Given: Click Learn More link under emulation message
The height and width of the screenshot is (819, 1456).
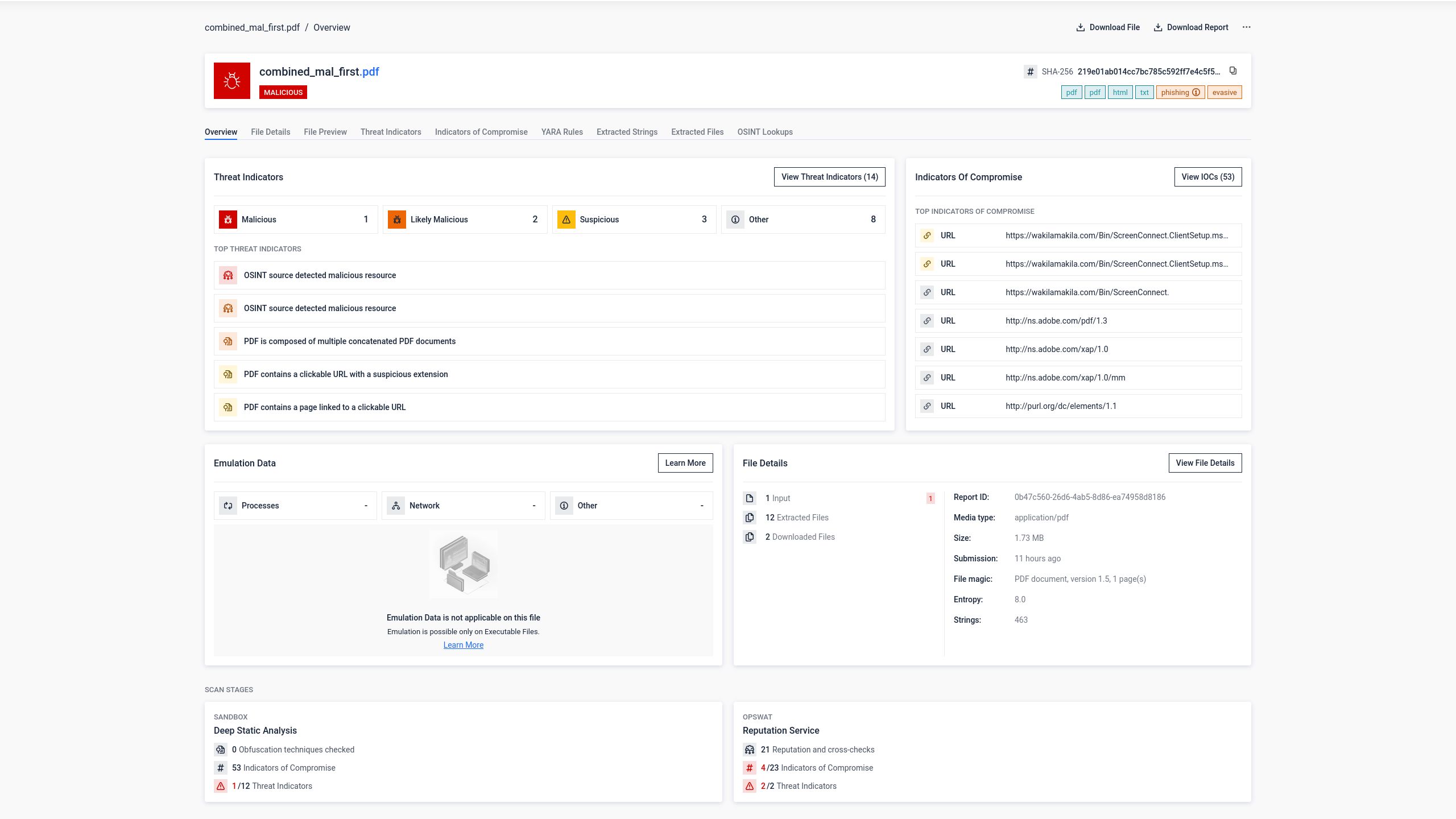Looking at the screenshot, I should click(463, 645).
